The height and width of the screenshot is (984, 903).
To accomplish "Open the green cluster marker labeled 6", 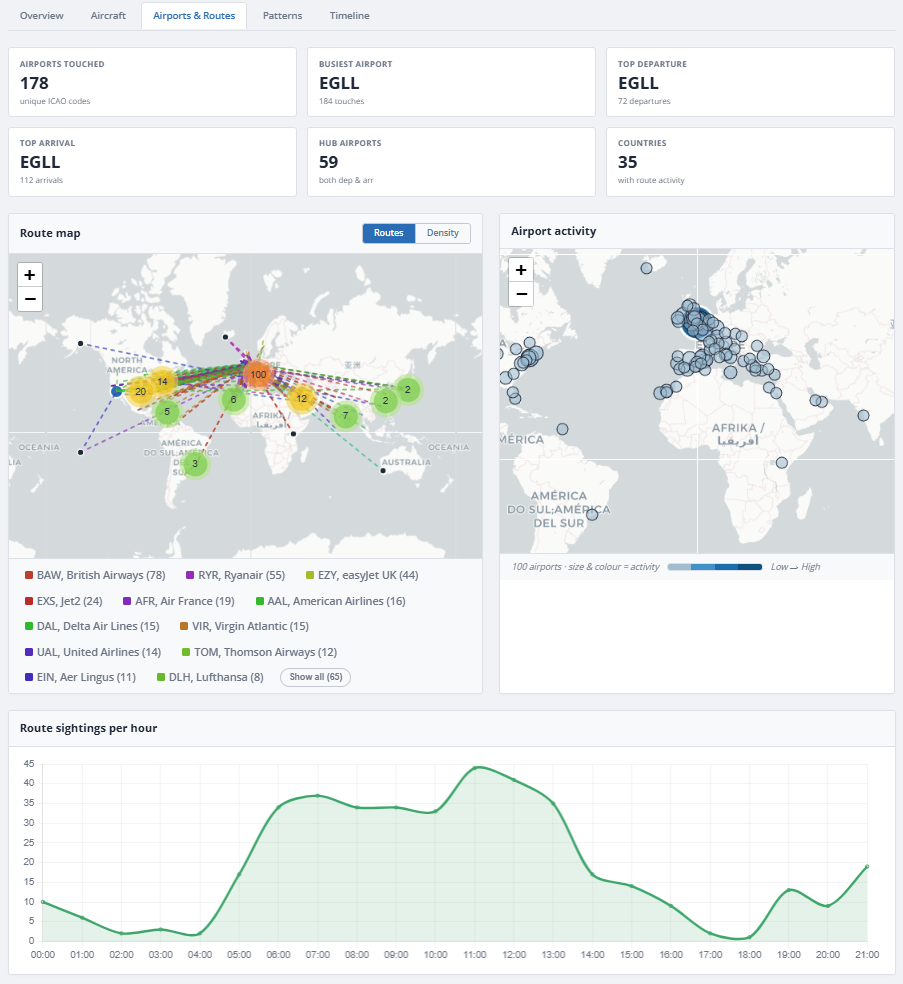I will (233, 399).
